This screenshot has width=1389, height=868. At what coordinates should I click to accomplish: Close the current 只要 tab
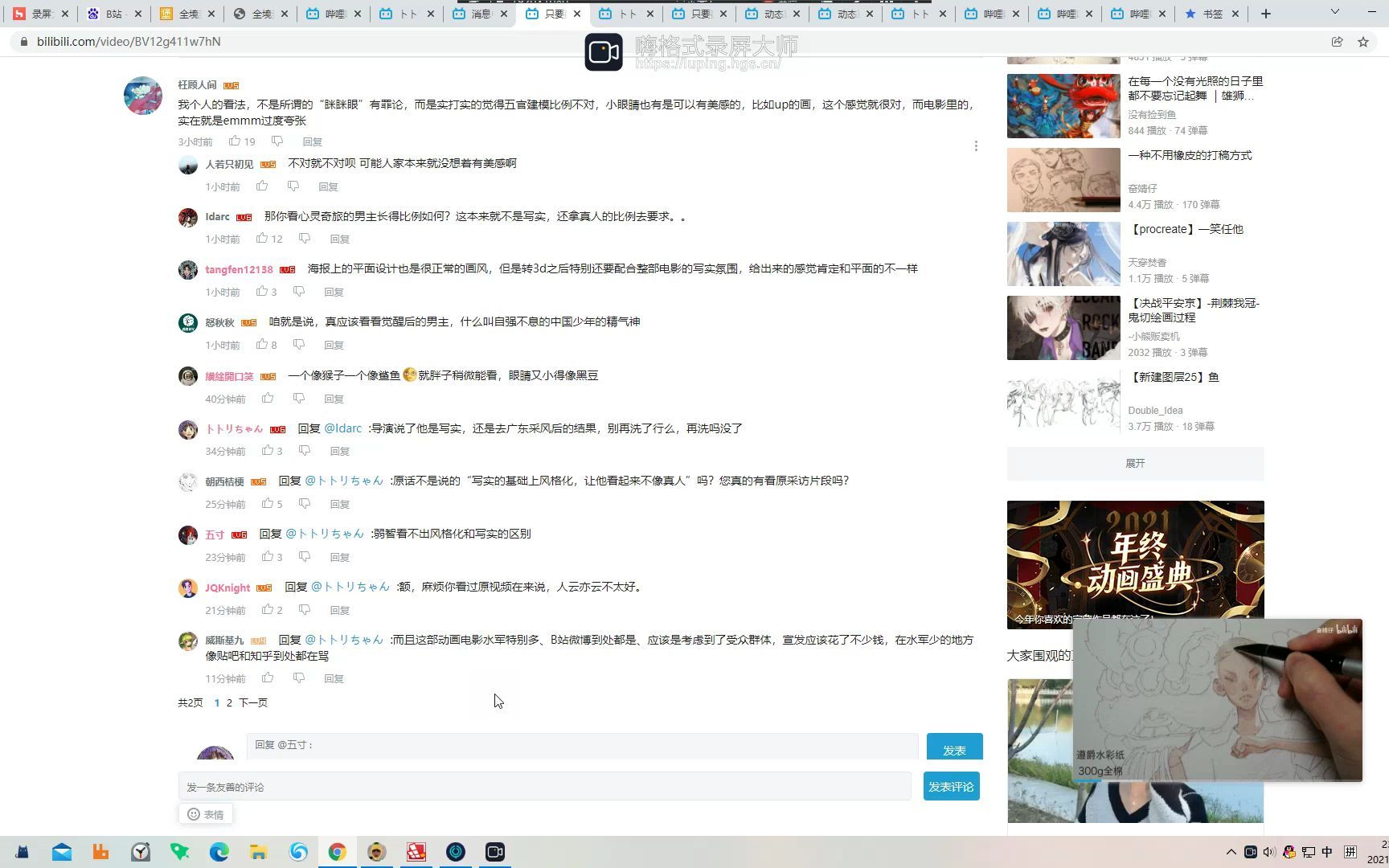pyautogui.click(x=577, y=14)
